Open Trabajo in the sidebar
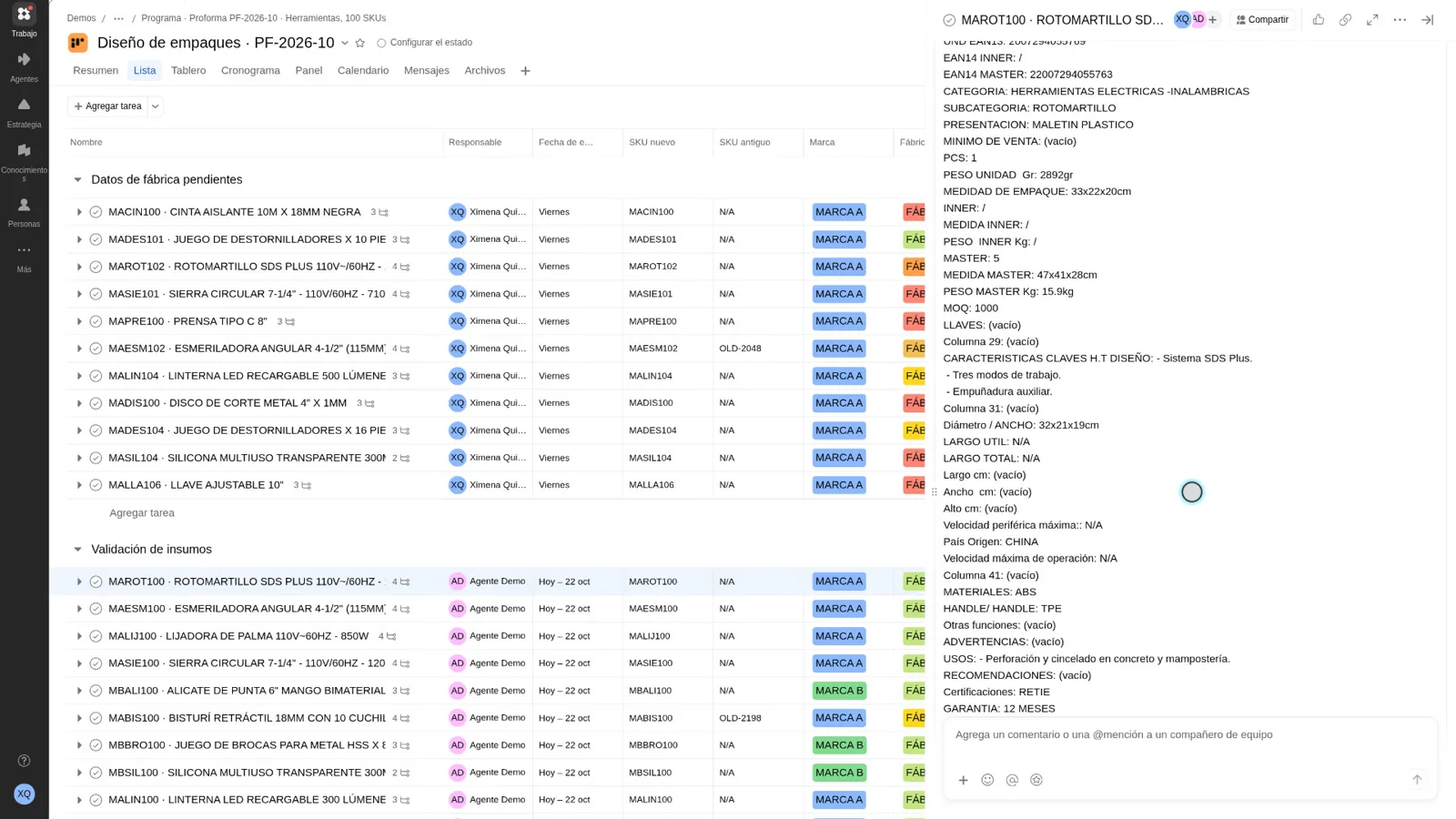The height and width of the screenshot is (819, 1456). click(x=24, y=21)
